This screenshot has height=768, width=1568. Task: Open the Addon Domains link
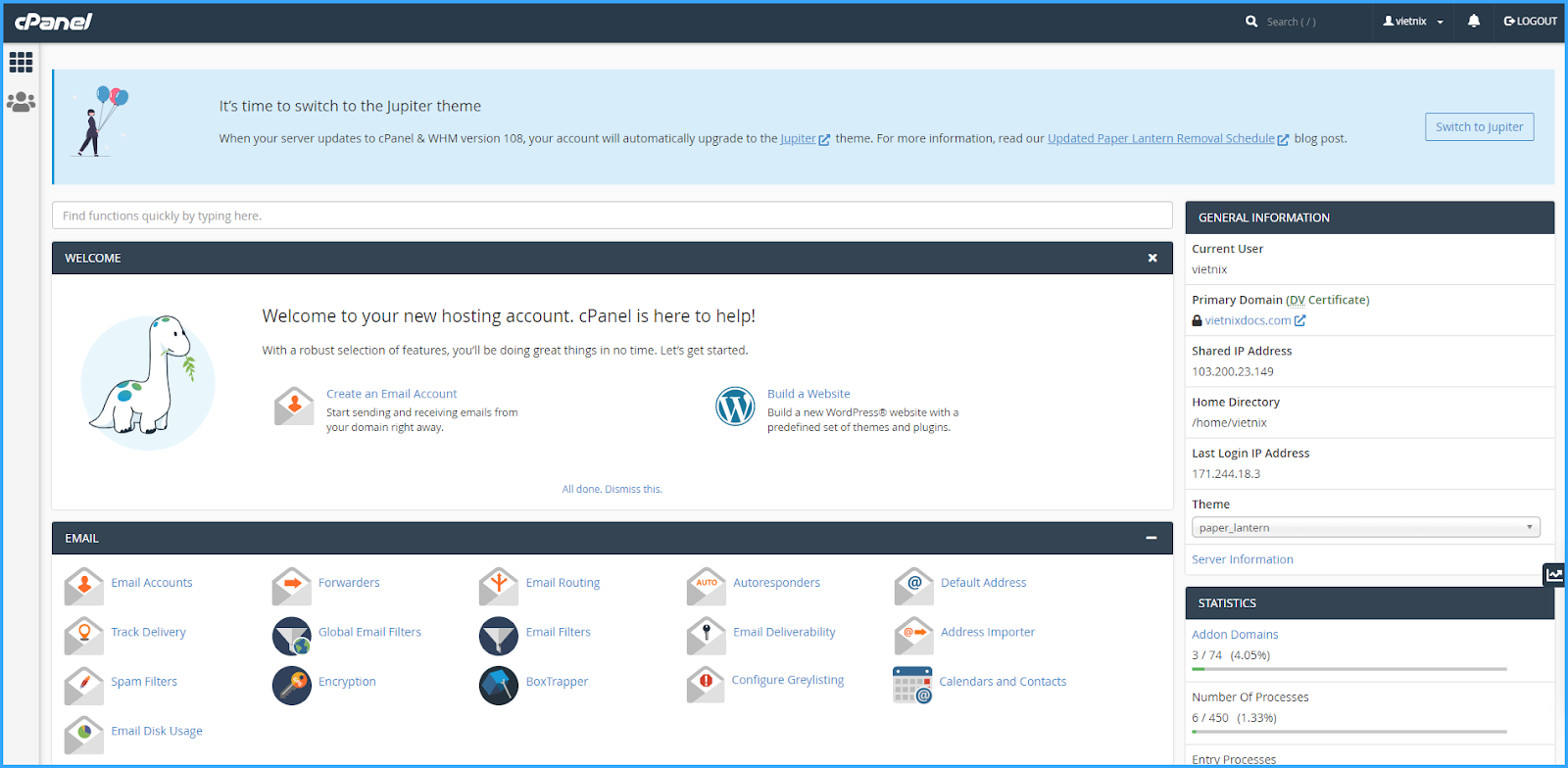[x=1235, y=635]
